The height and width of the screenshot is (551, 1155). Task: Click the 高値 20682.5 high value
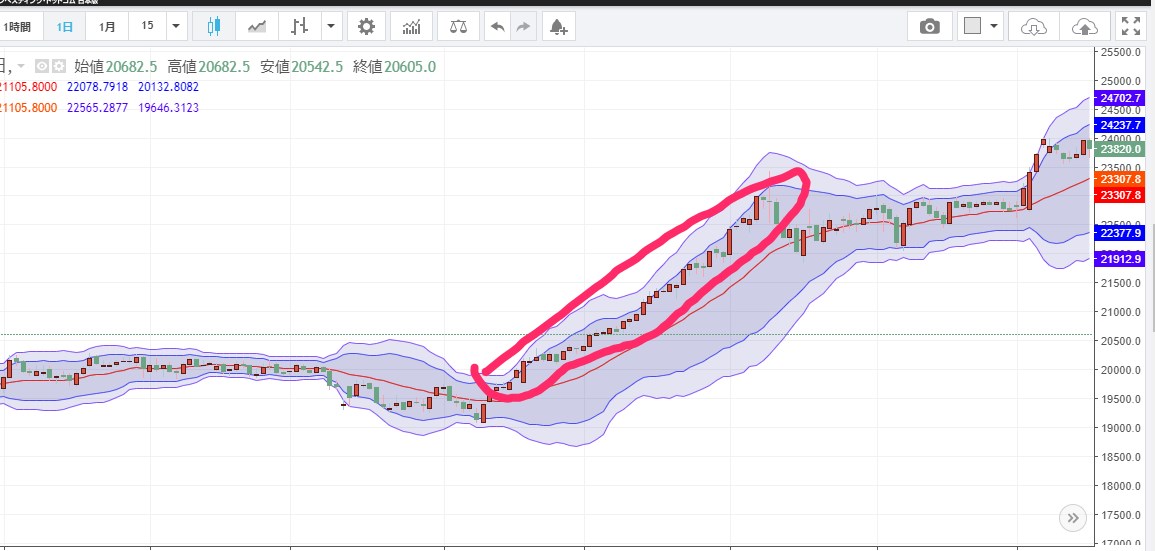point(208,67)
